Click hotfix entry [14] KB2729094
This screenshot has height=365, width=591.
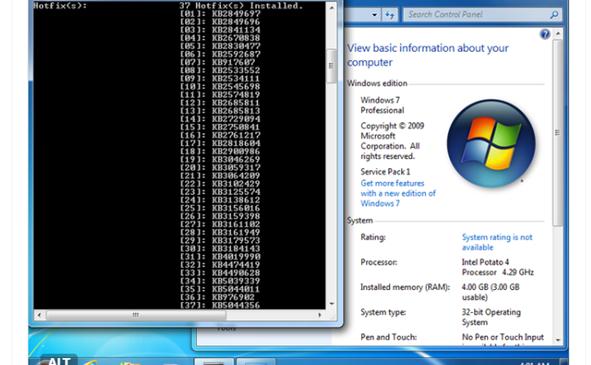pyautogui.click(x=220, y=119)
